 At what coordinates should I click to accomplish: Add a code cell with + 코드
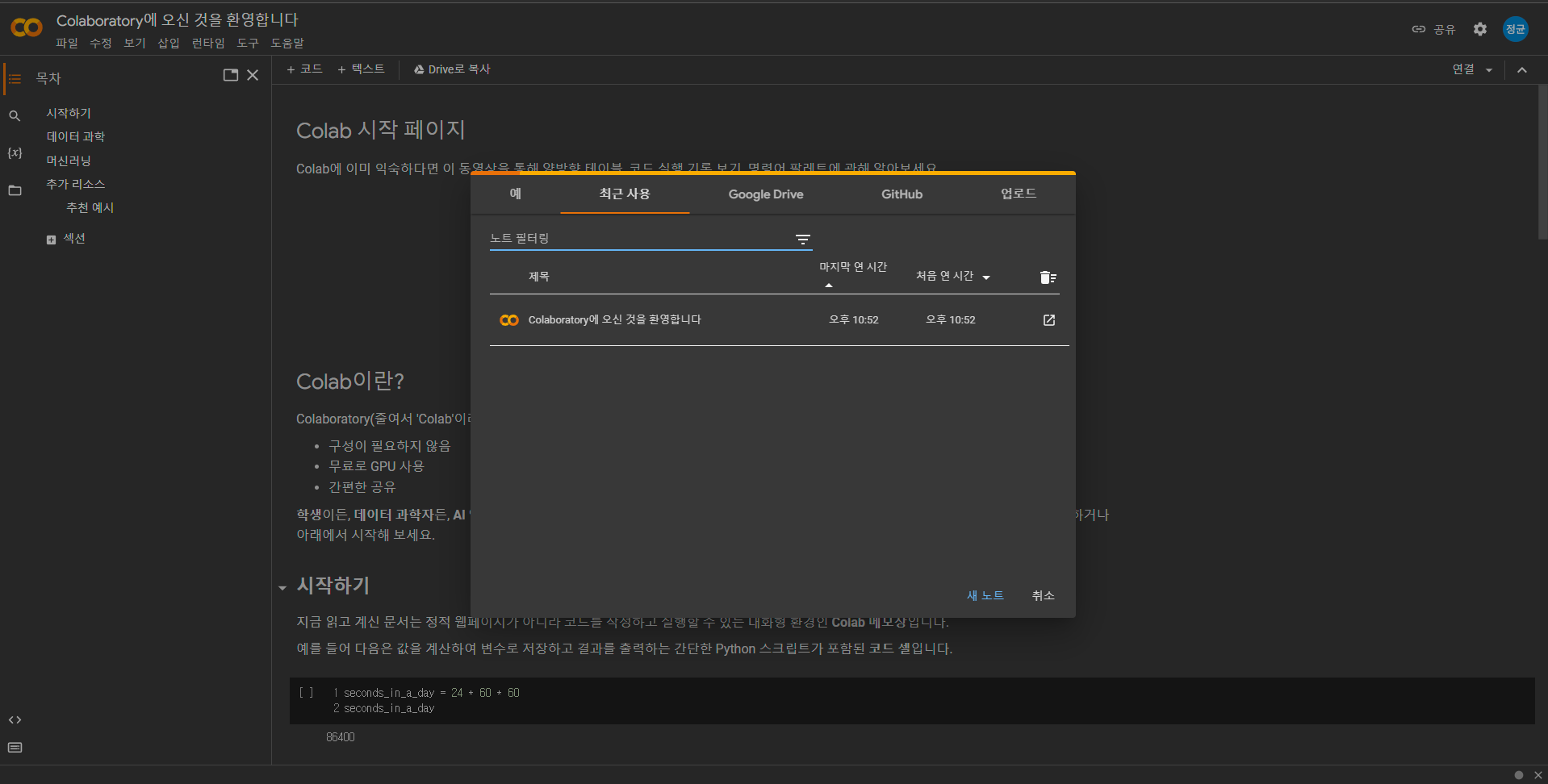[x=305, y=69]
